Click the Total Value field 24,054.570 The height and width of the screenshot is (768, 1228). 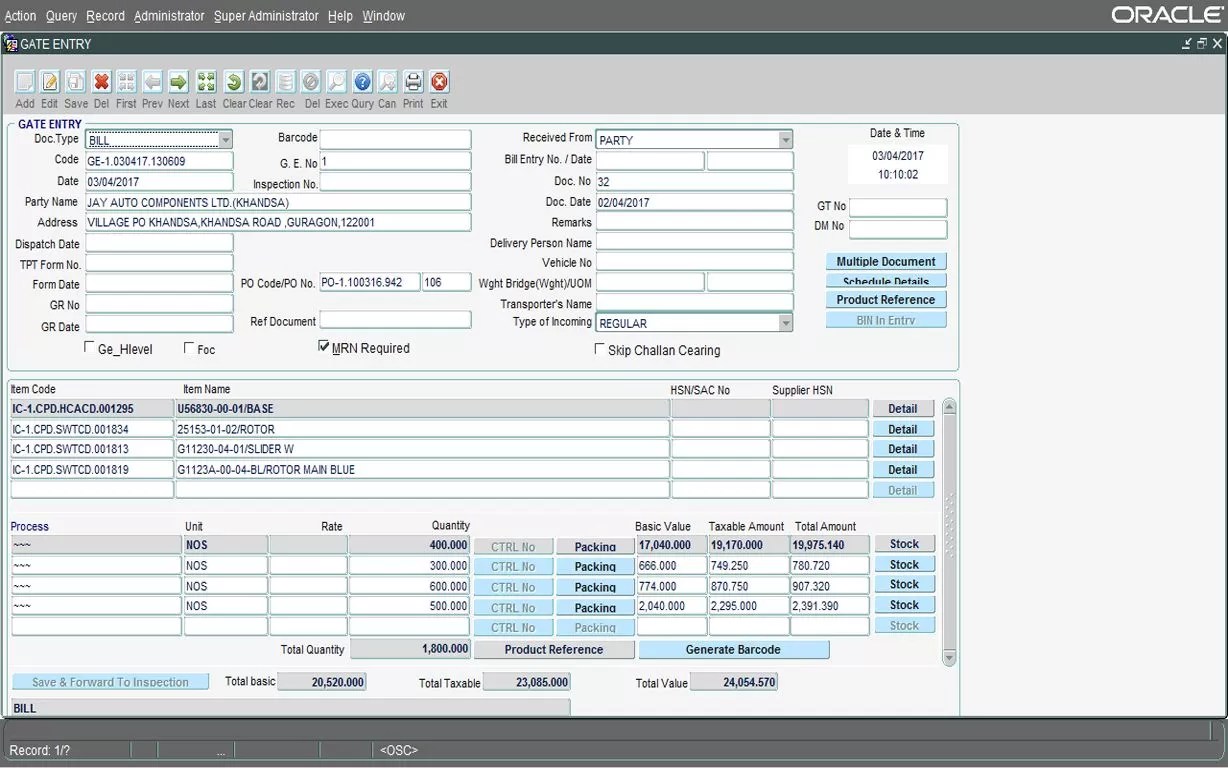733,682
